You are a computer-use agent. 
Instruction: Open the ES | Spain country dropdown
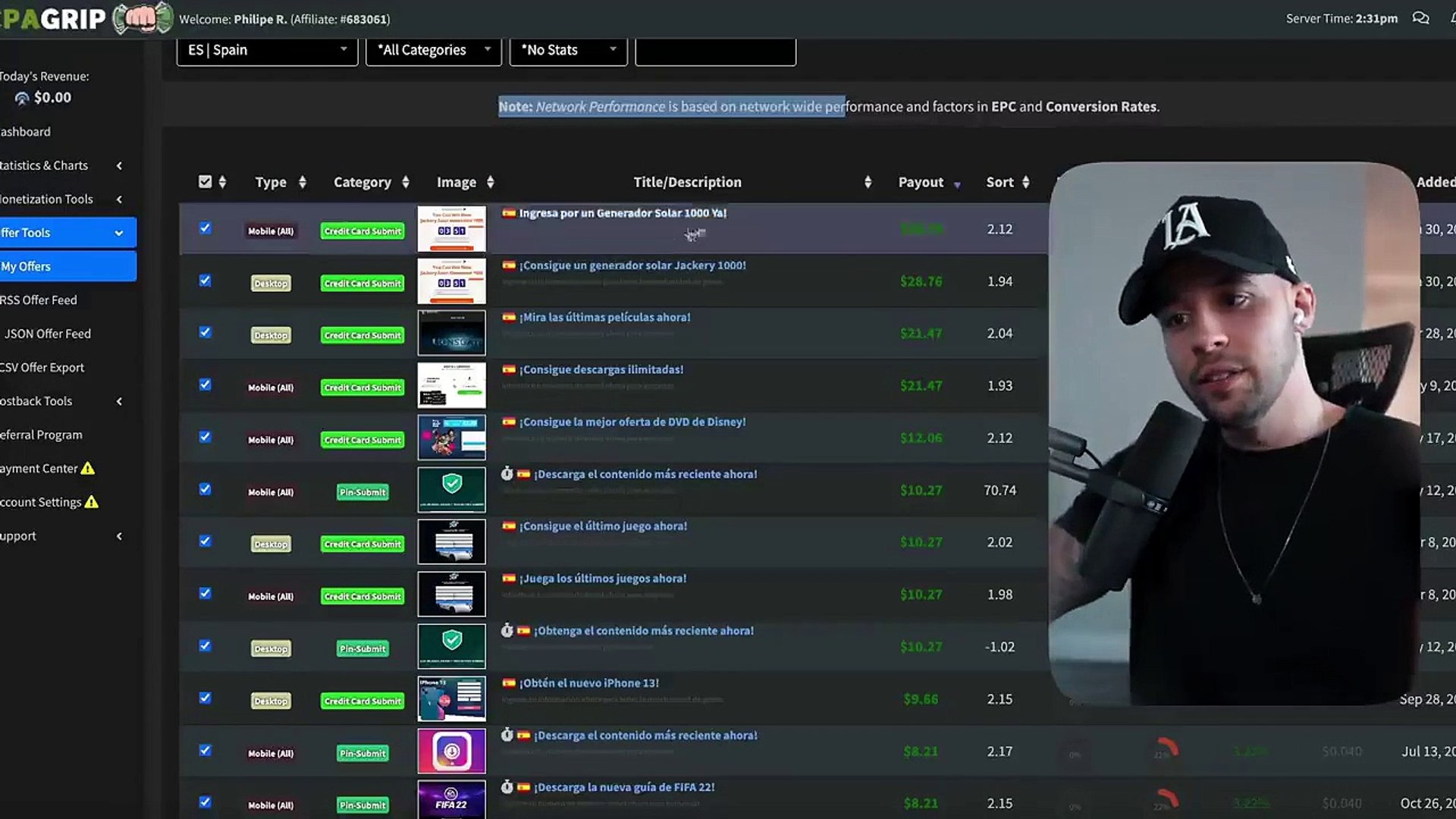point(267,50)
